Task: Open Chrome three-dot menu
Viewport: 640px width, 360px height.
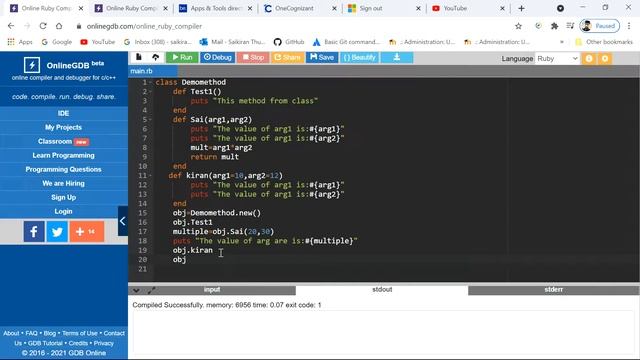Action: (x=629, y=26)
